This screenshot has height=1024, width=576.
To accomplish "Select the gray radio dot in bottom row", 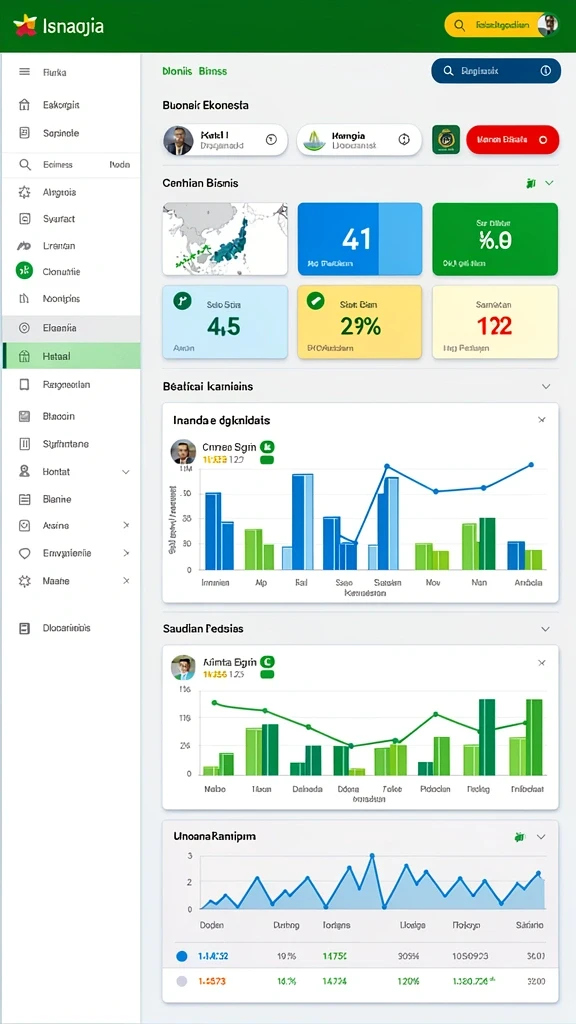I will tap(182, 981).
